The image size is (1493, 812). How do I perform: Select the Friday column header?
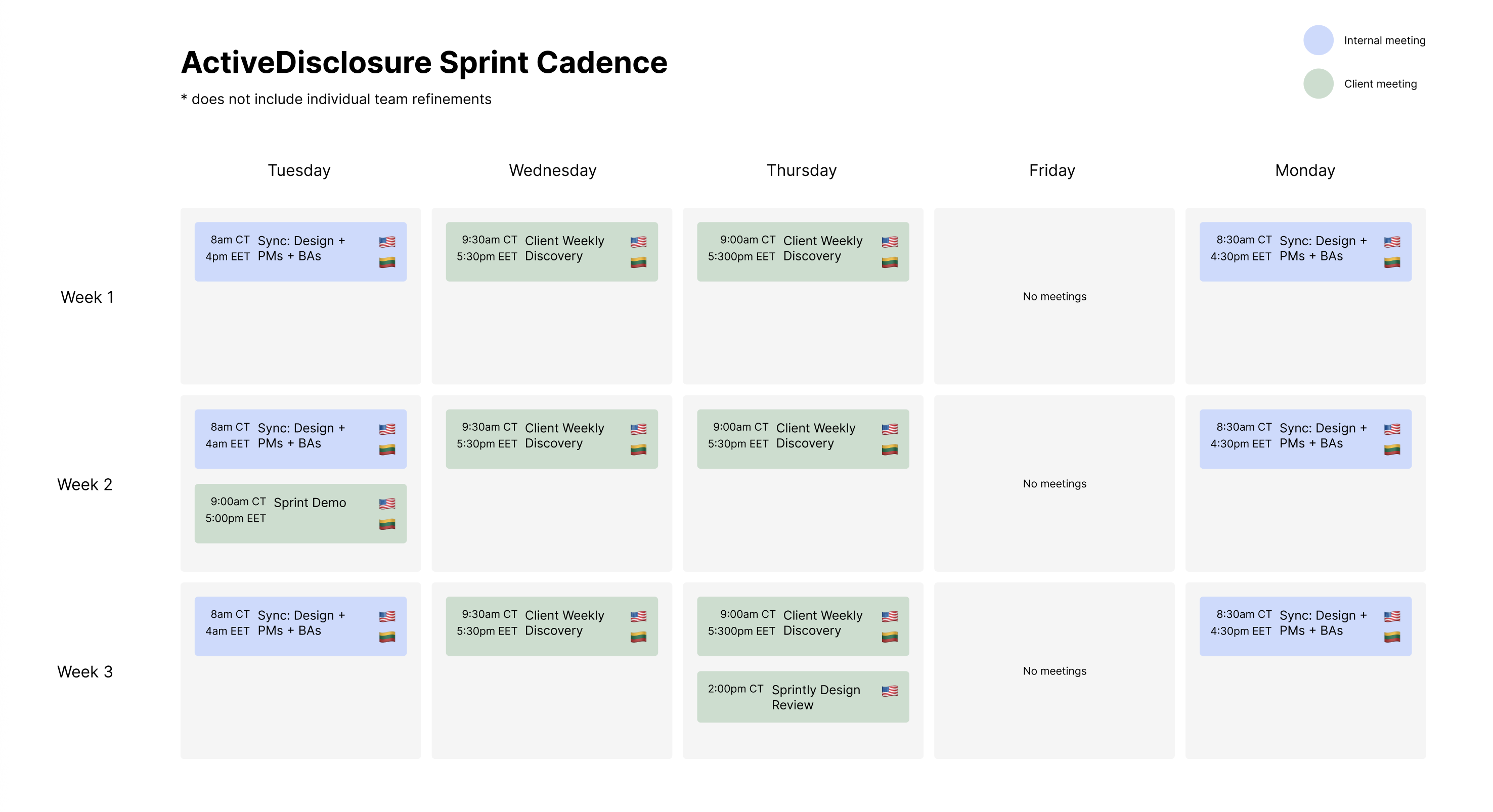(1052, 170)
